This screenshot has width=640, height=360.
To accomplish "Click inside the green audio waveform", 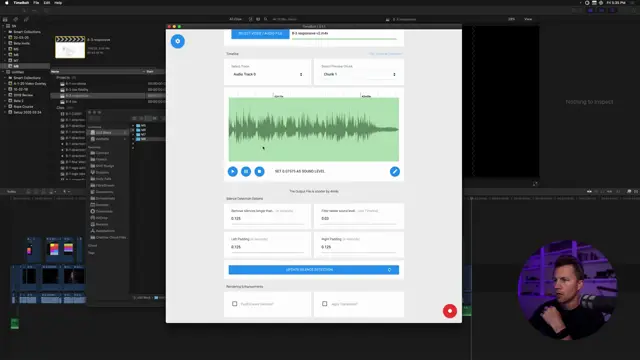I will coord(313,129).
